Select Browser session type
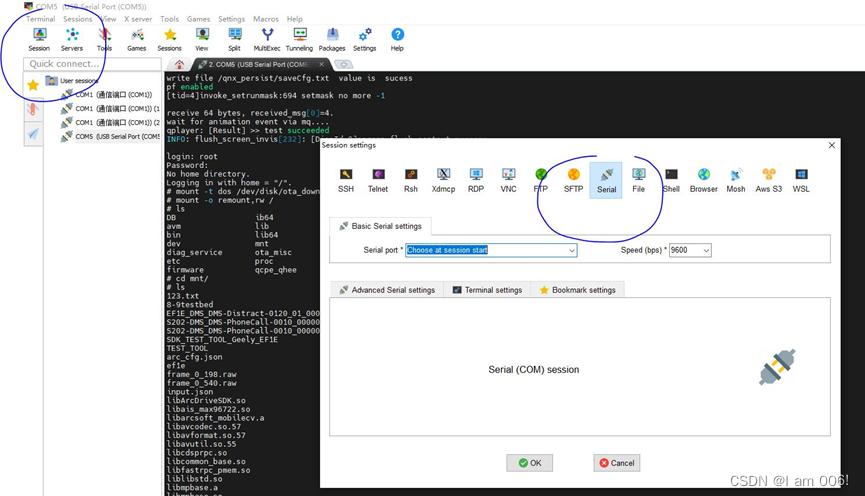 coord(704,180)
